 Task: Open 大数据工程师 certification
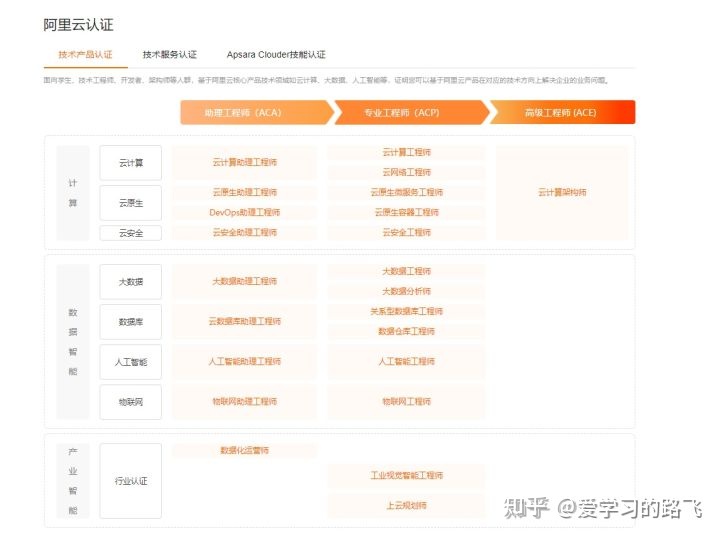[x=406, y=271]
